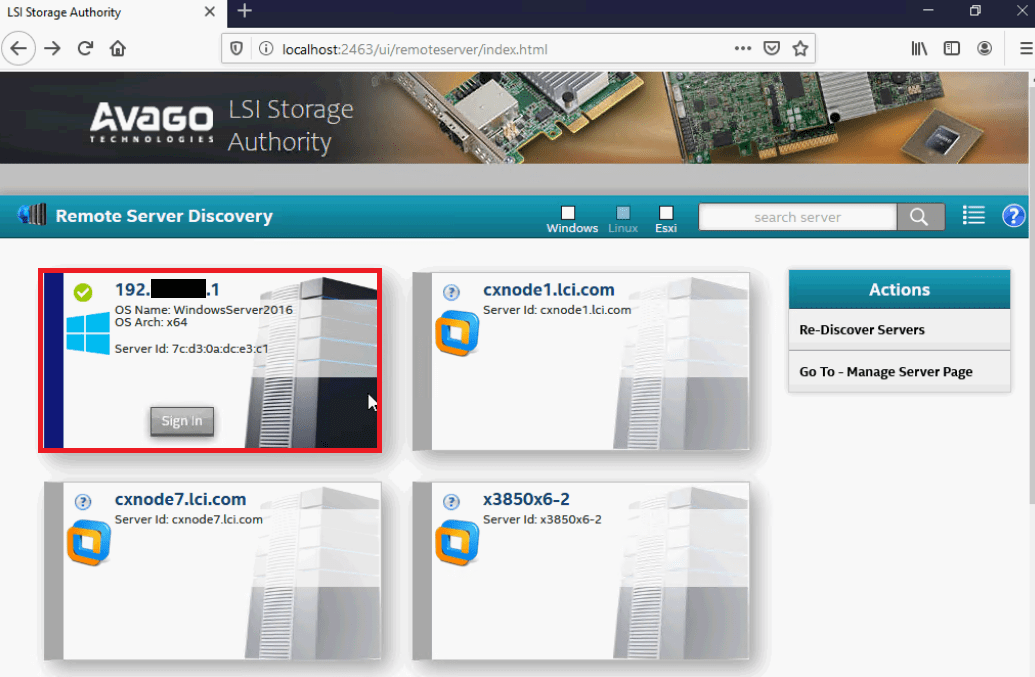Toggle the Windows filter checkbox

point(568,212)
